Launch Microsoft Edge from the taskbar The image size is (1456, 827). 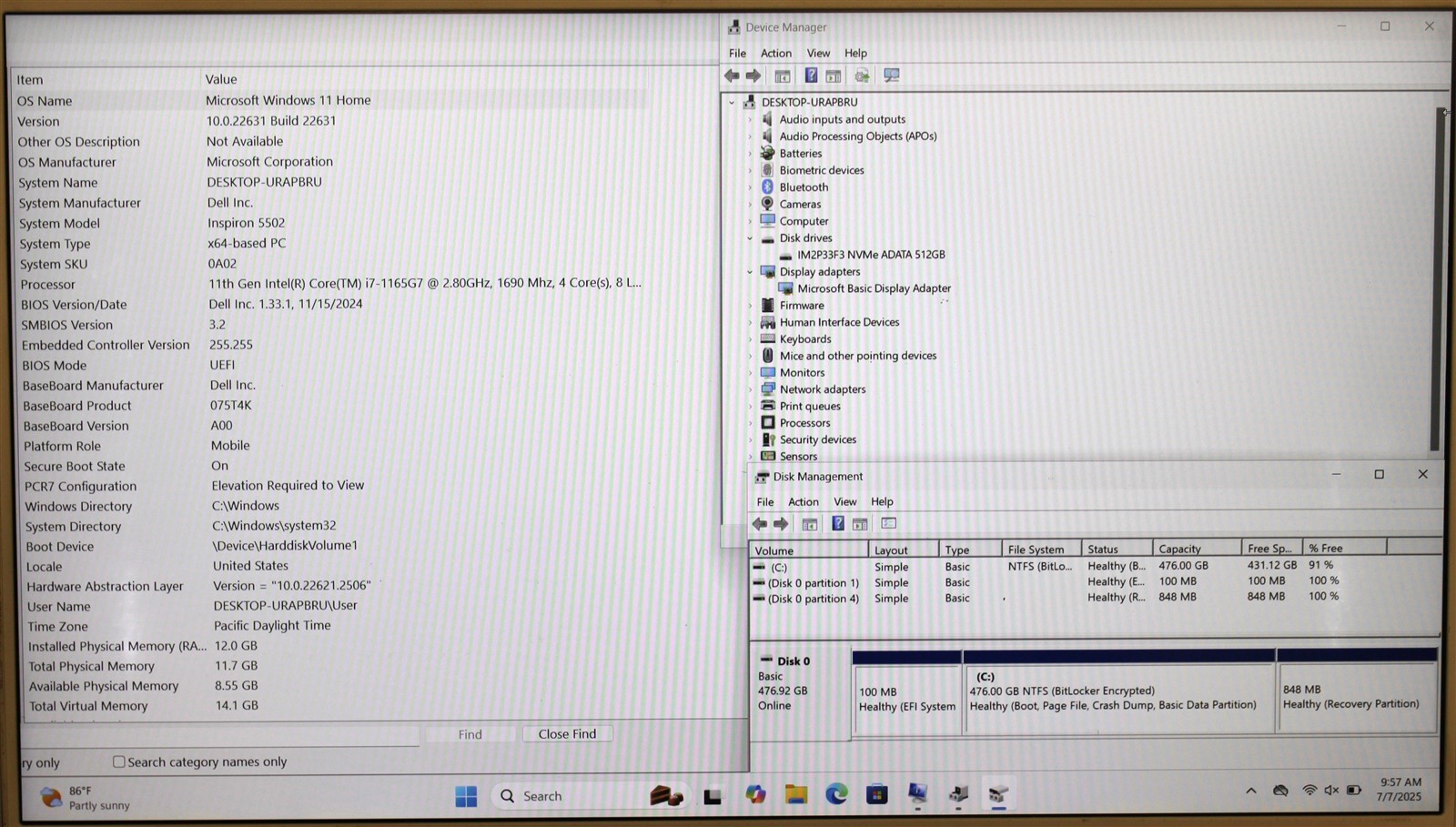click(x=836, y=794)
